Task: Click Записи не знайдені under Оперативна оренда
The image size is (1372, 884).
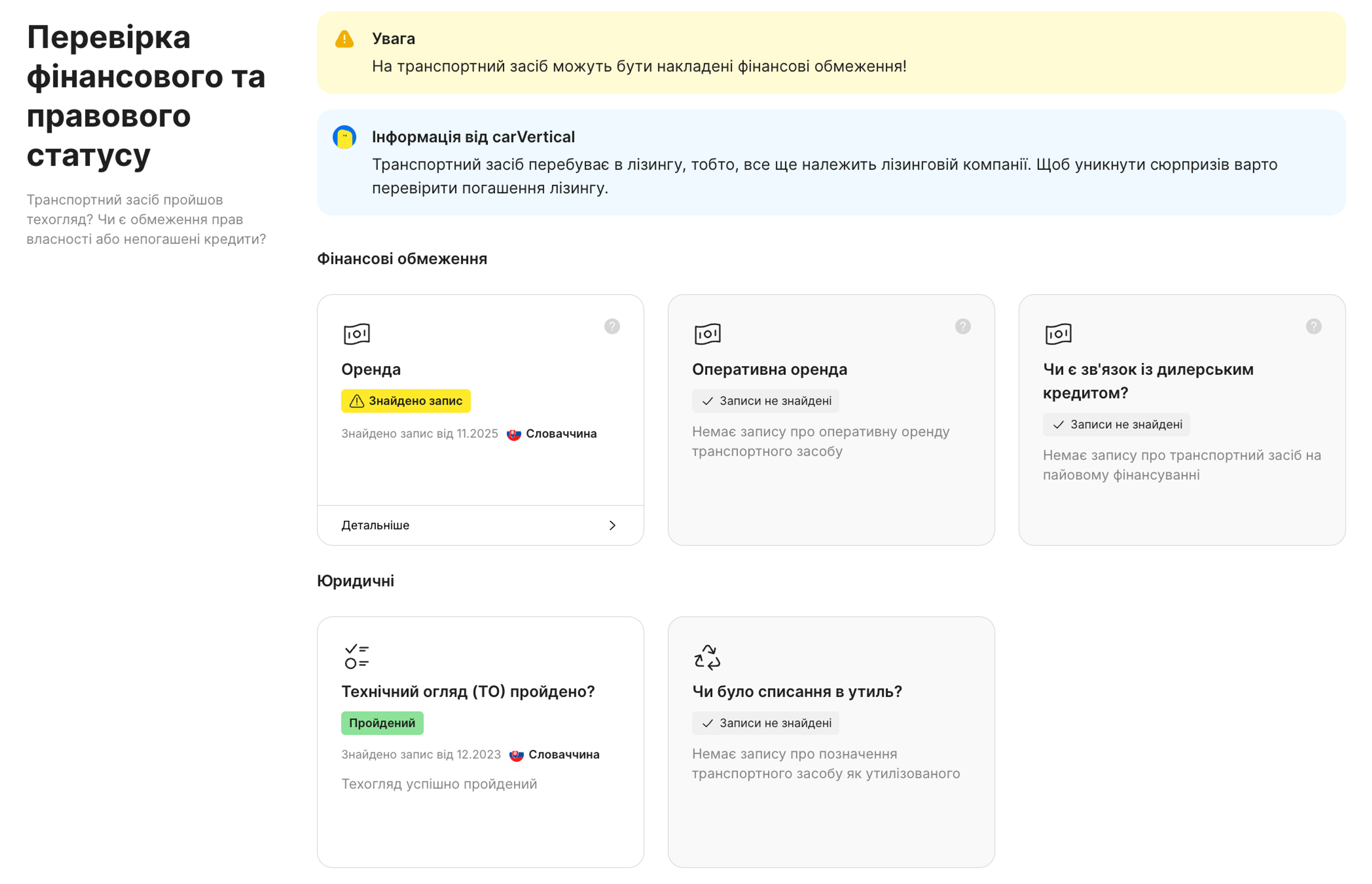Action: [765, 401]
